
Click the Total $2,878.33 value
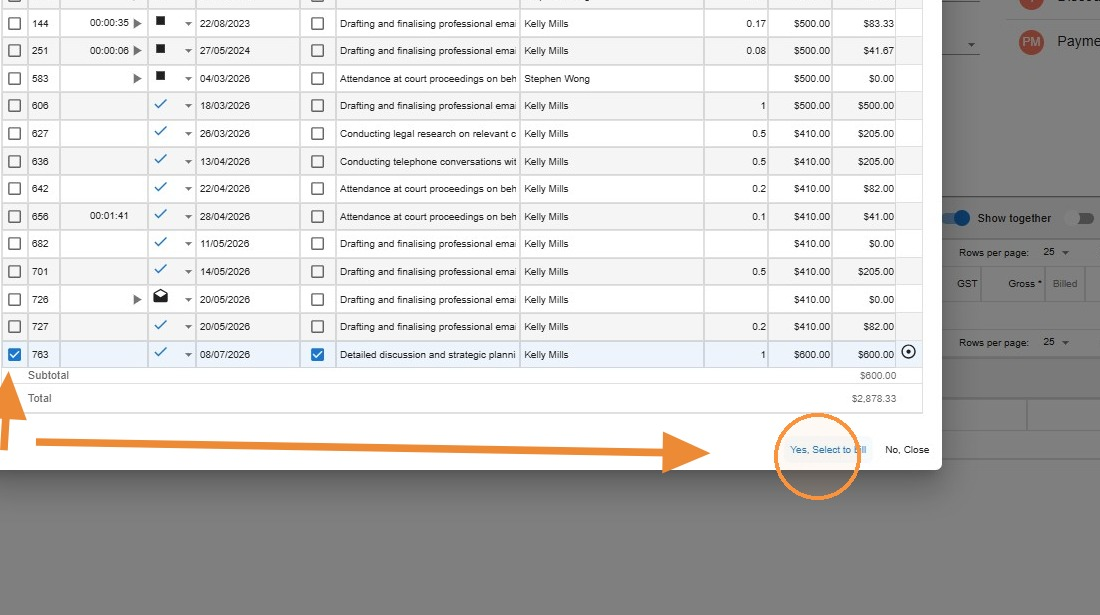click(873, 398)
